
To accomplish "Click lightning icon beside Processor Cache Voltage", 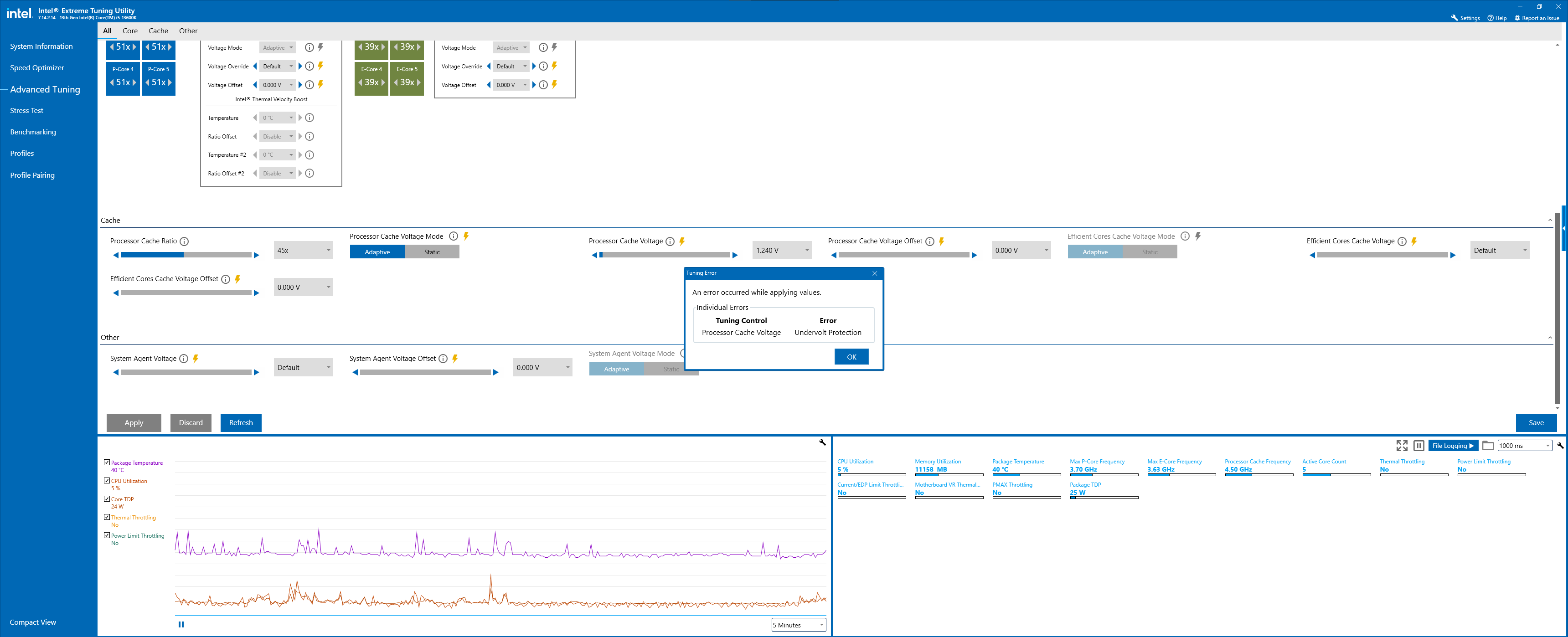I will pos(682,241).
